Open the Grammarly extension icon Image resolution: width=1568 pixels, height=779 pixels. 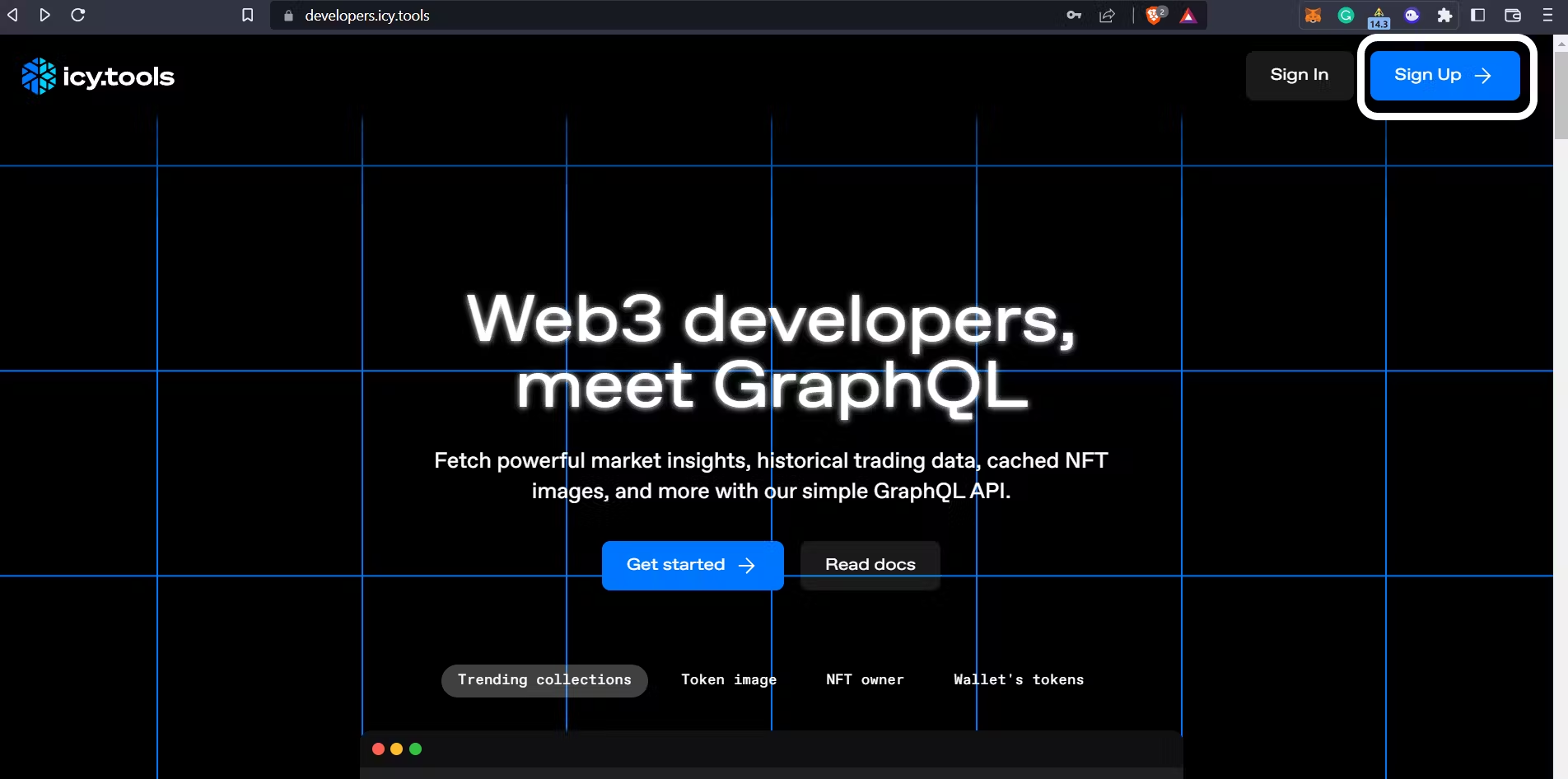[1346, 15]
